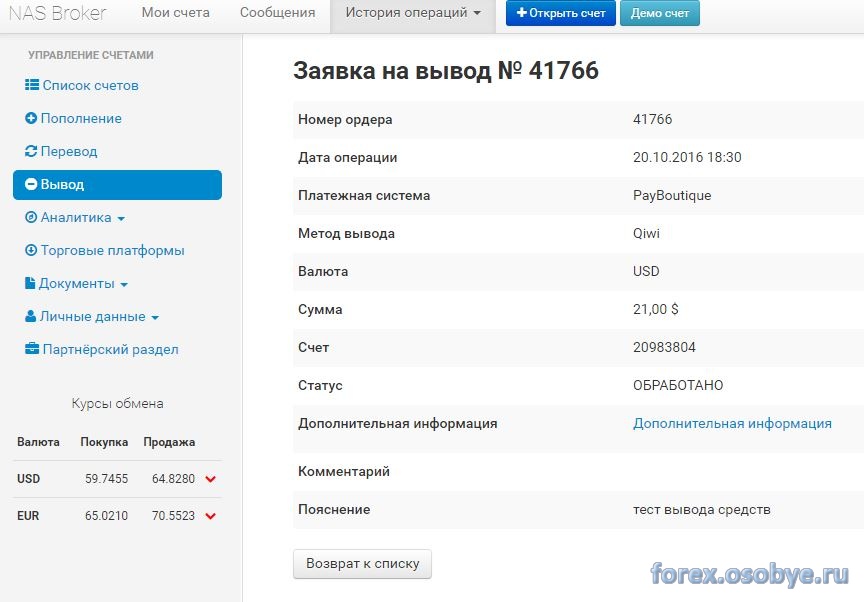Select the currency value USD in order table
Image resolution: width=864 pixels, height=602 pixels.
coord(646,272)
